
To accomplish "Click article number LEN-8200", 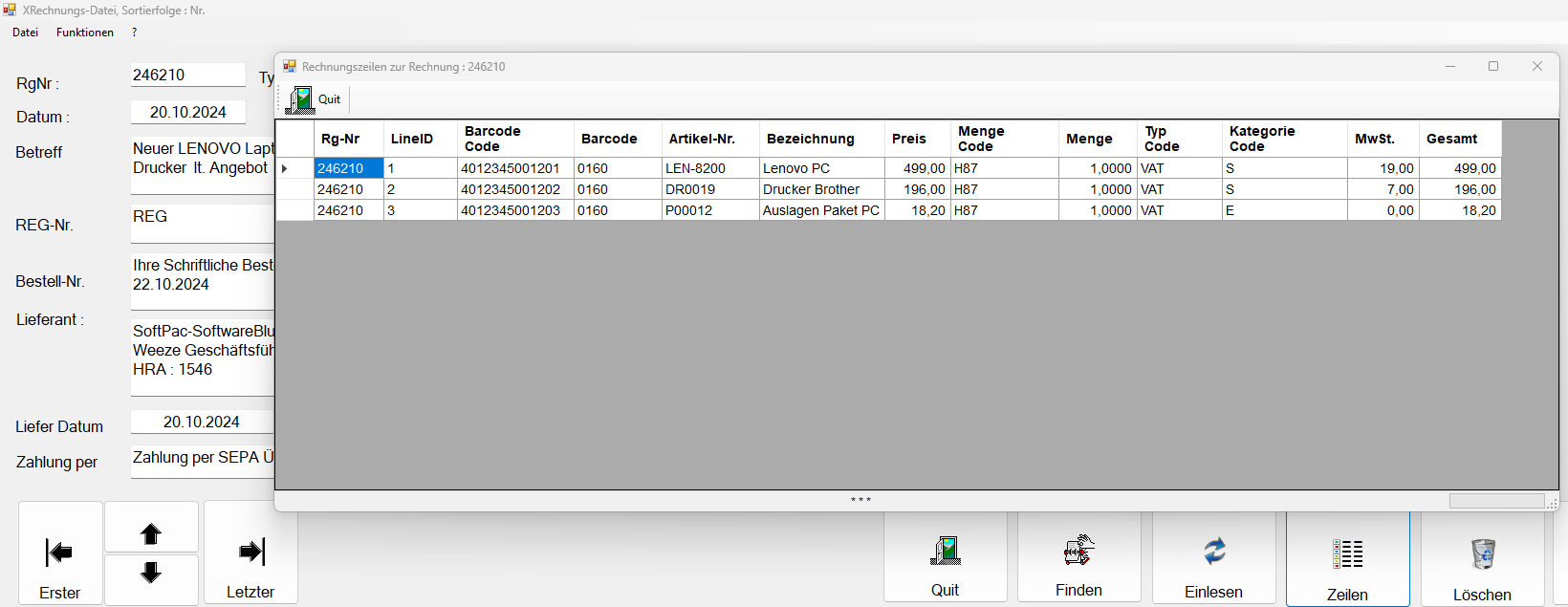I will (x=711, y=168).
